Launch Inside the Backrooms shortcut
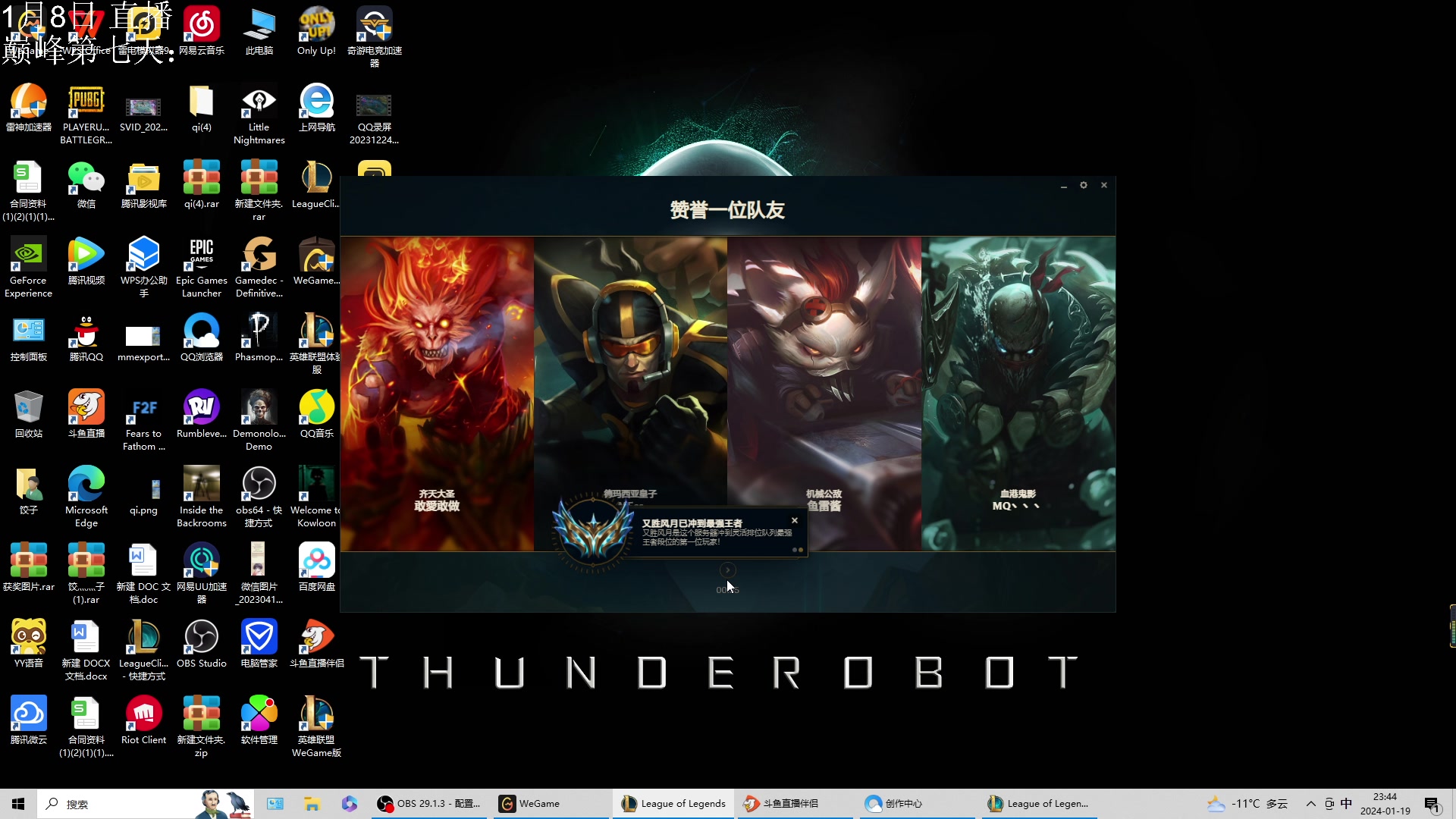This screenshot has height=819, width=1456. point(202,497)
